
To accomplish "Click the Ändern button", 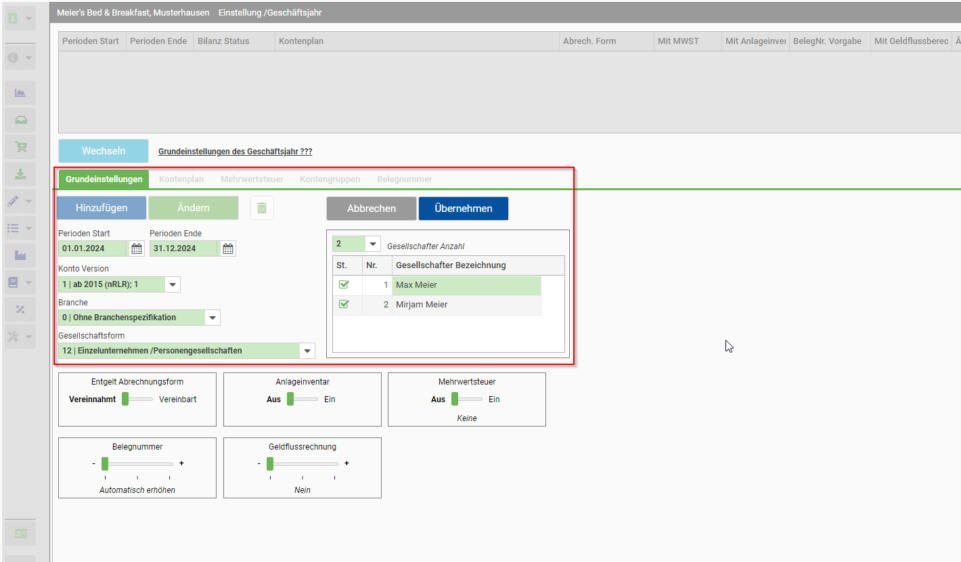I will coord(193,208).
